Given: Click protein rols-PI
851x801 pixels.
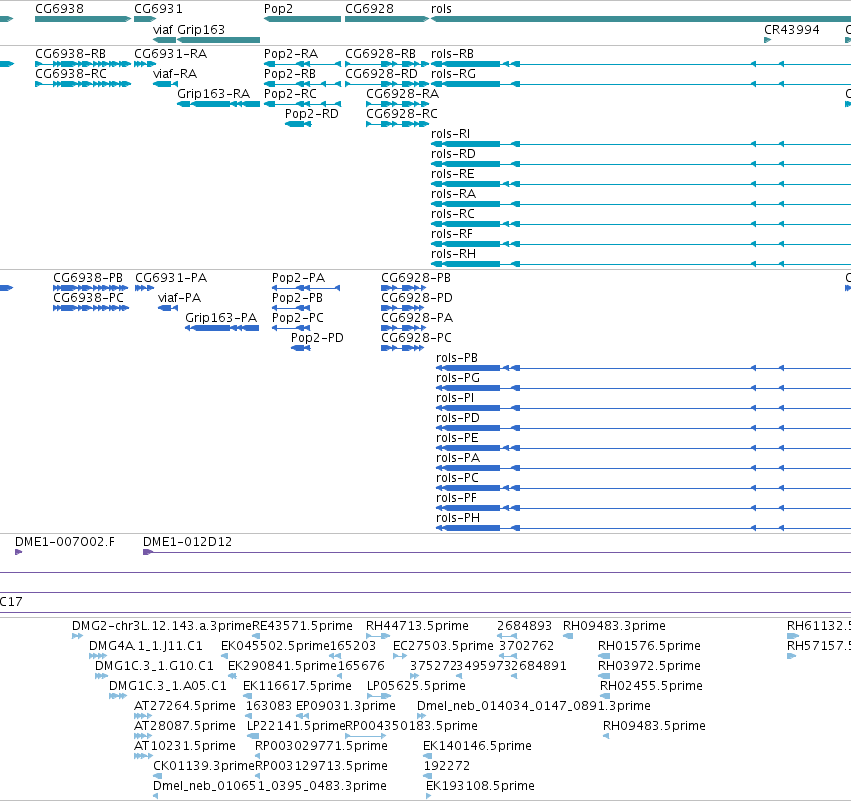Looking at the screenshot, I should [644, 409].
